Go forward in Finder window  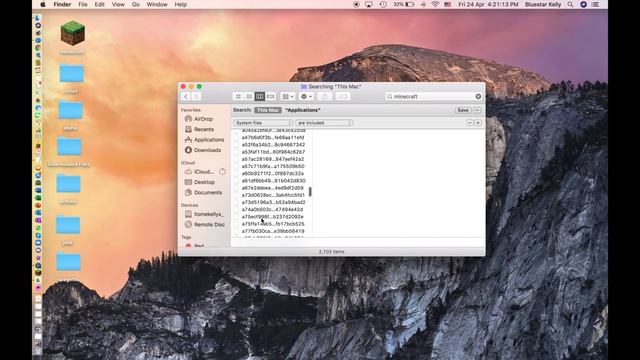(x=196, y=96)
